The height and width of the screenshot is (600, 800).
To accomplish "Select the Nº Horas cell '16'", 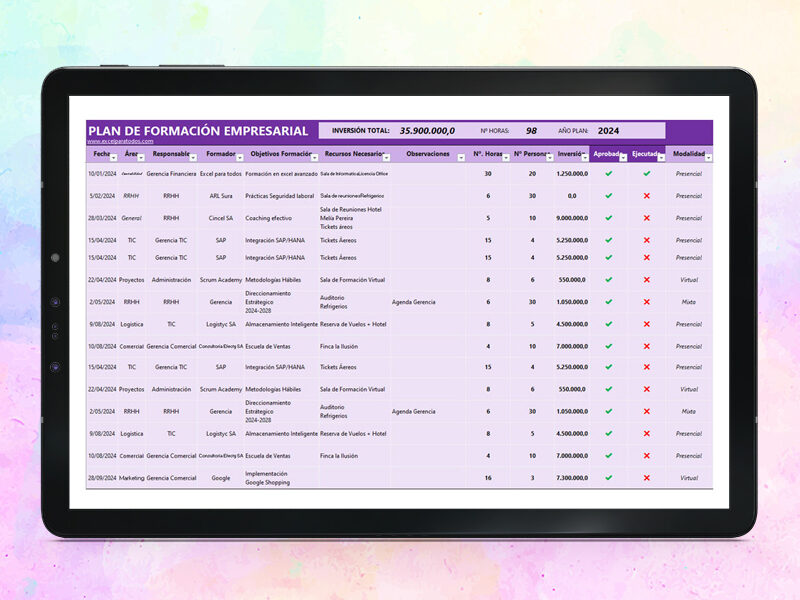I will click(488, 478).
